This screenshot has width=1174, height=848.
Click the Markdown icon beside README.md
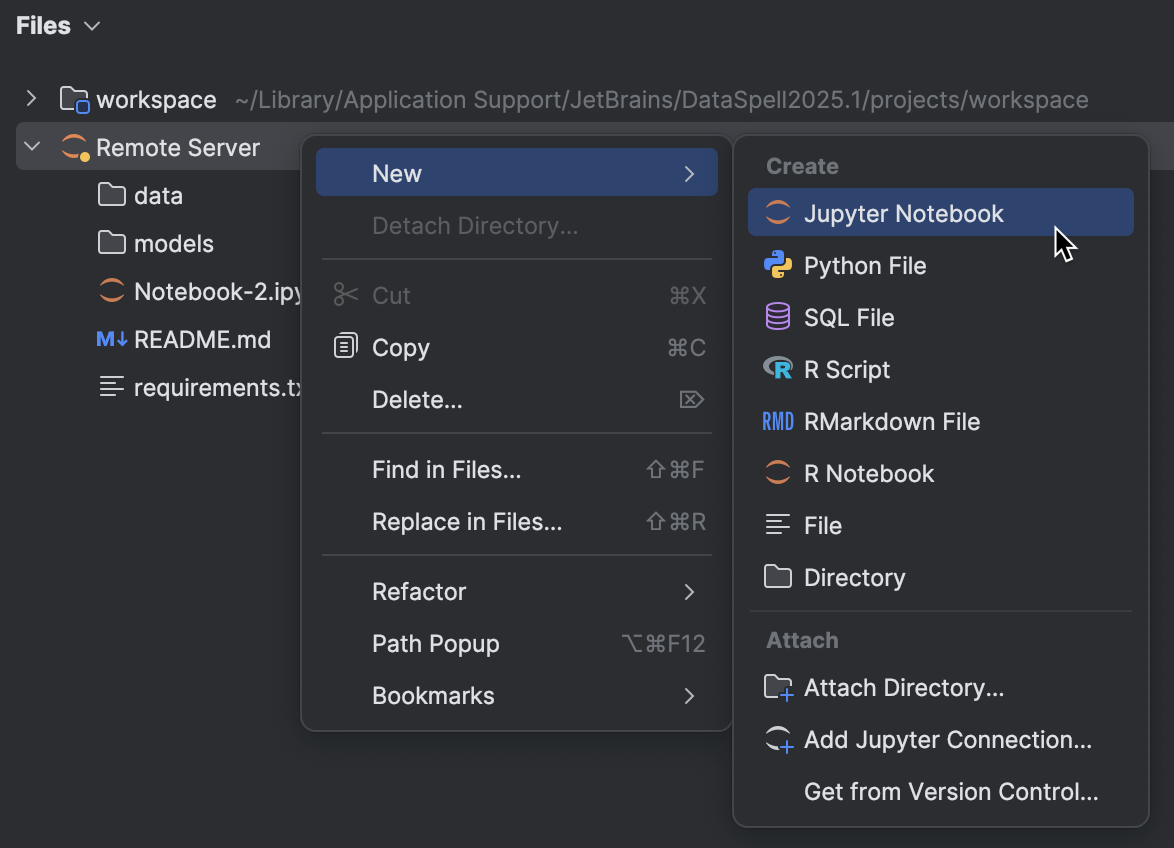pos(110,339)
